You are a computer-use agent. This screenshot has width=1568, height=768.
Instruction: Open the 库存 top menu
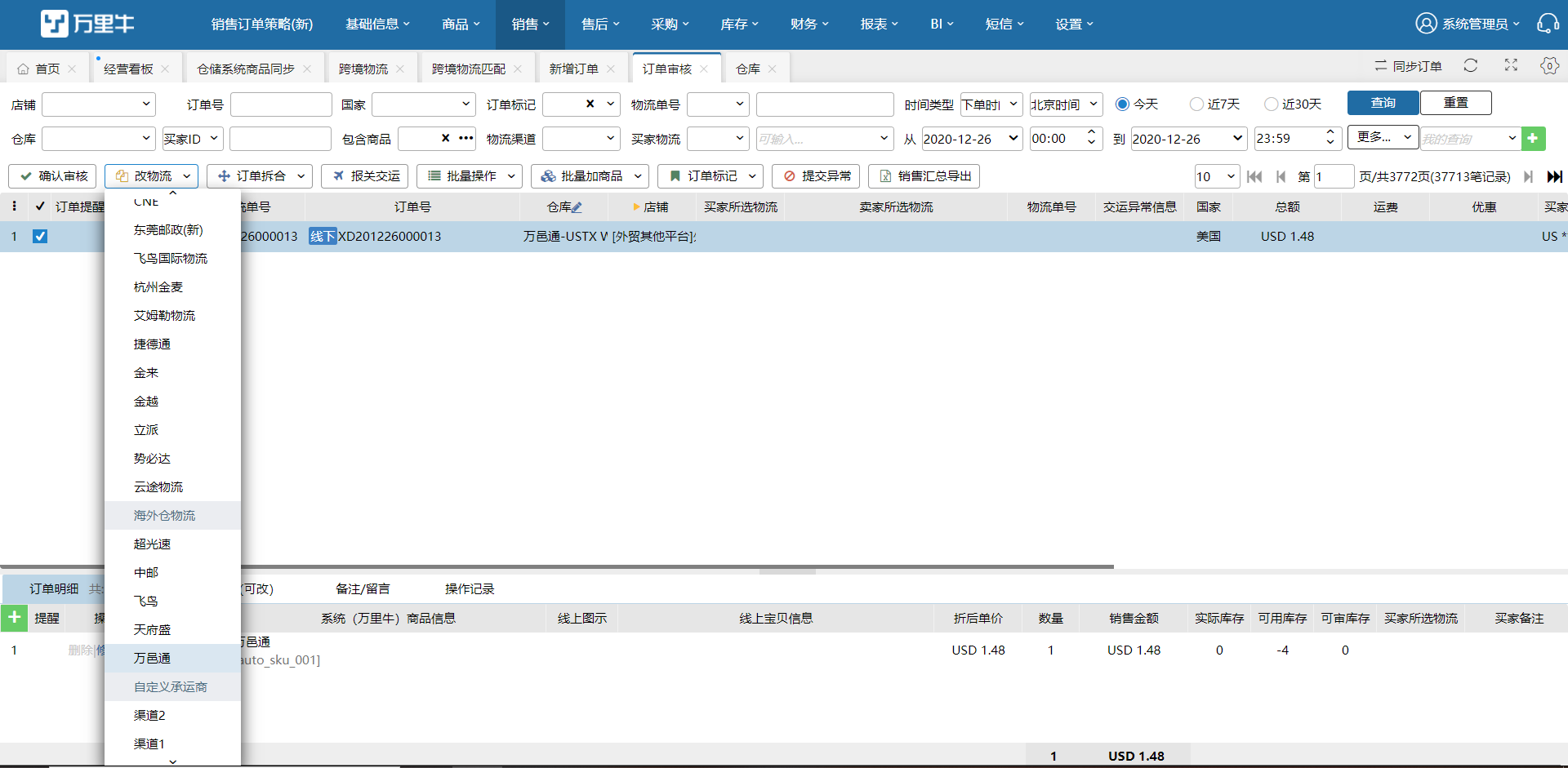click(x=739, y=24)
